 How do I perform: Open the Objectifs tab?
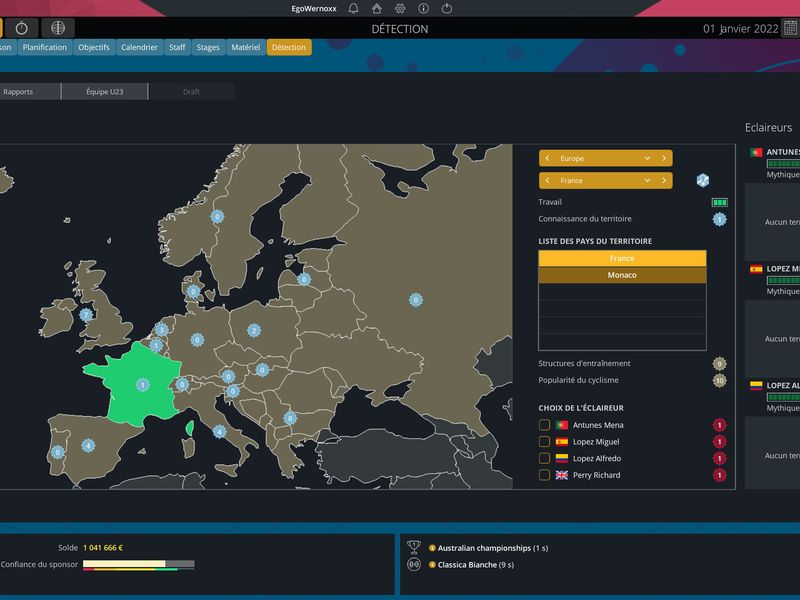tap(94, 47)
